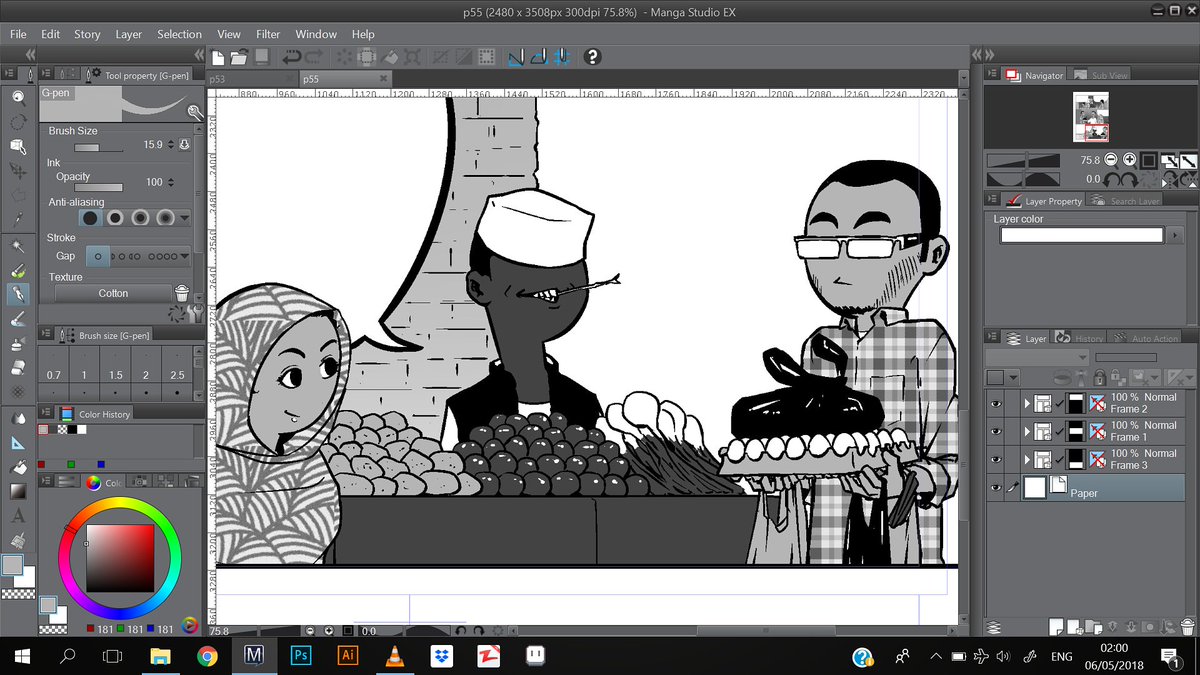Select the Figure ruler triangle tool

tap(18, 442)
